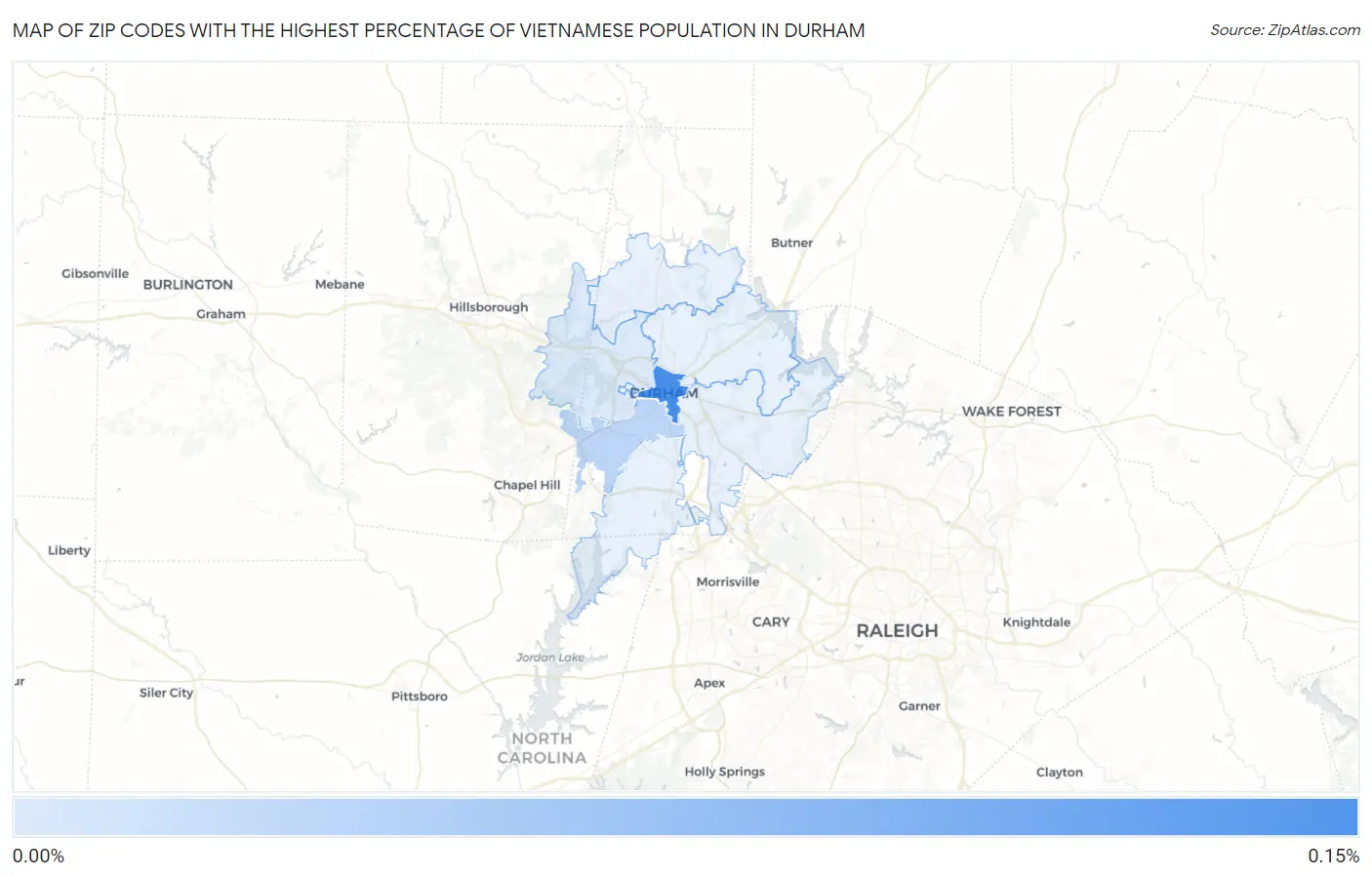Click the DURHAM city label
The image size is (1372, 877).
(x=664, y=393)
